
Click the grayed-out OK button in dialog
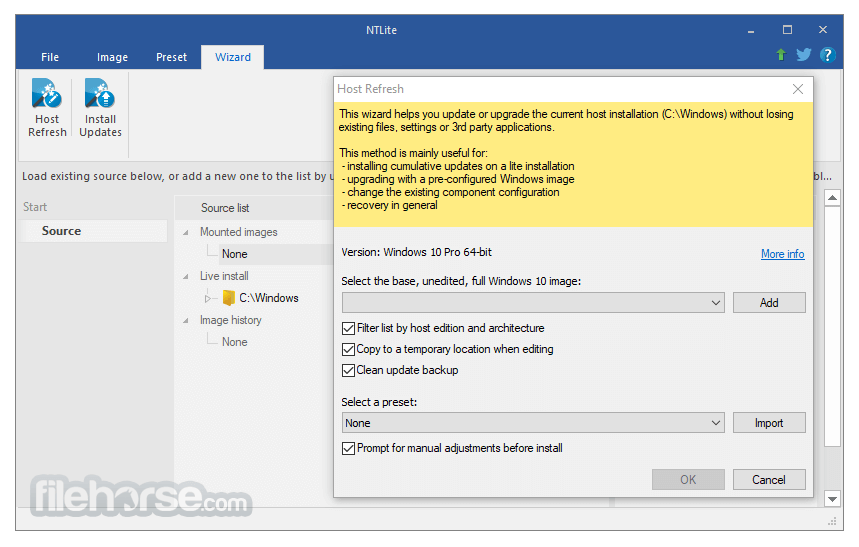point(688,480)
